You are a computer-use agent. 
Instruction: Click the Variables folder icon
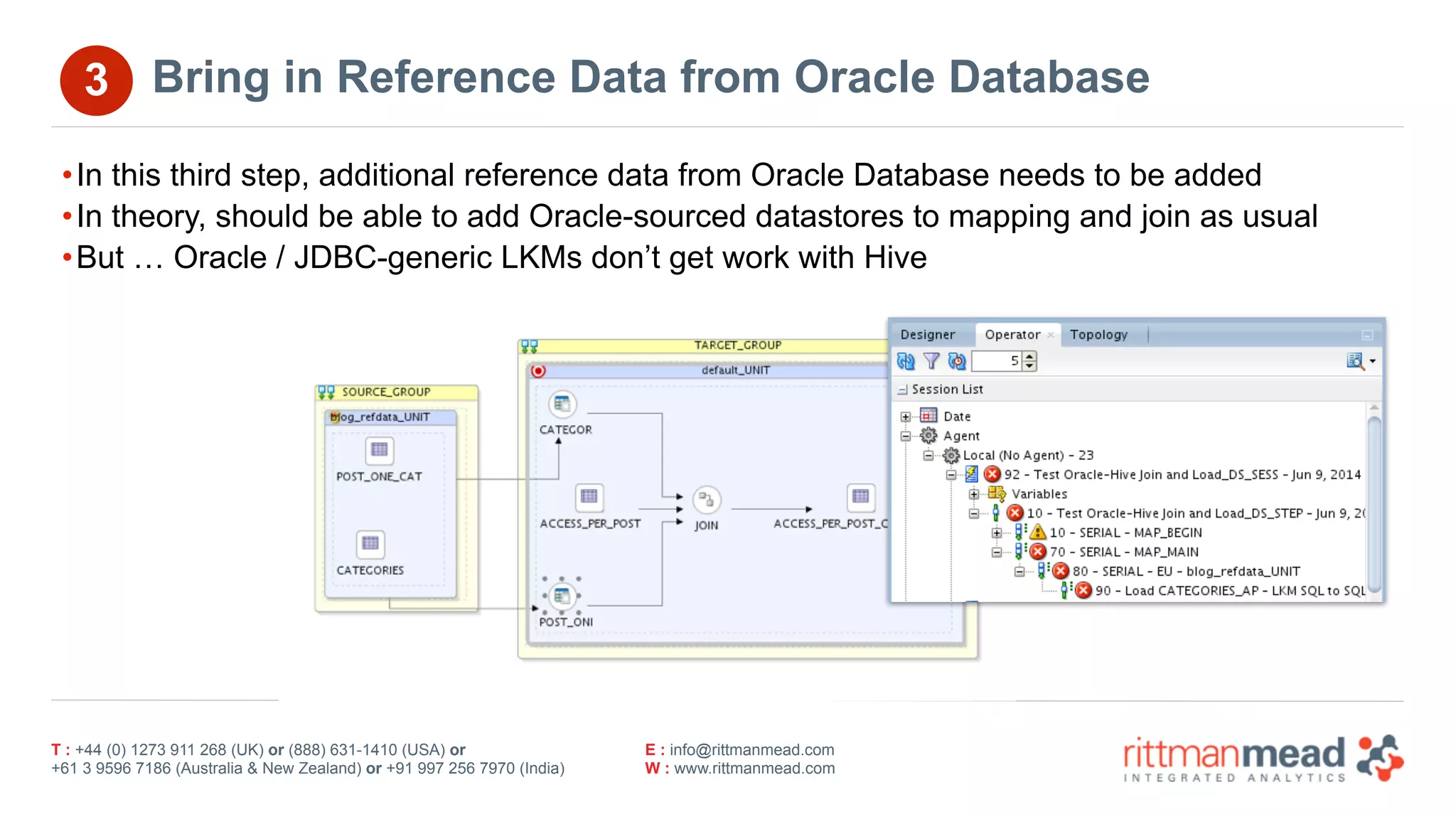coord(997,493)
